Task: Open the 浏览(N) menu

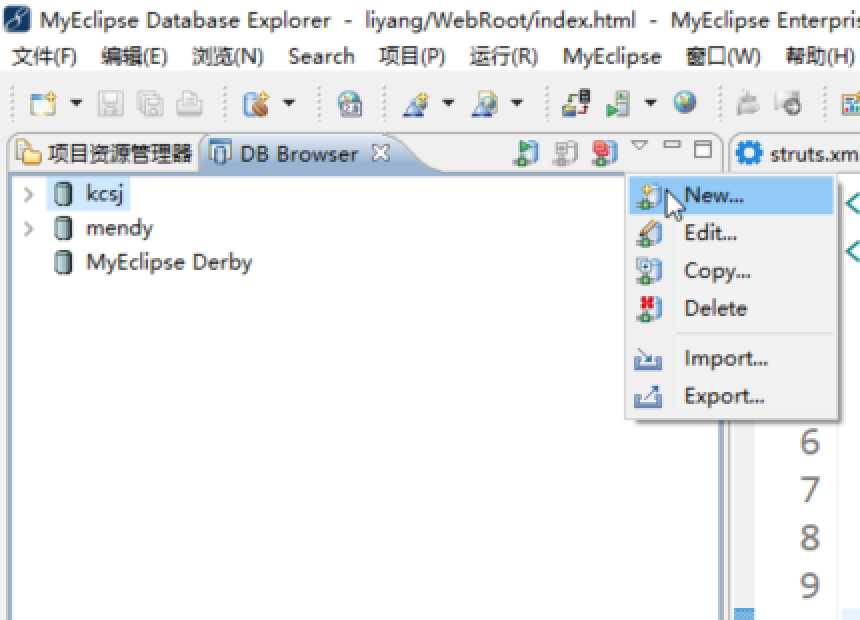Action: pos(228,57)
